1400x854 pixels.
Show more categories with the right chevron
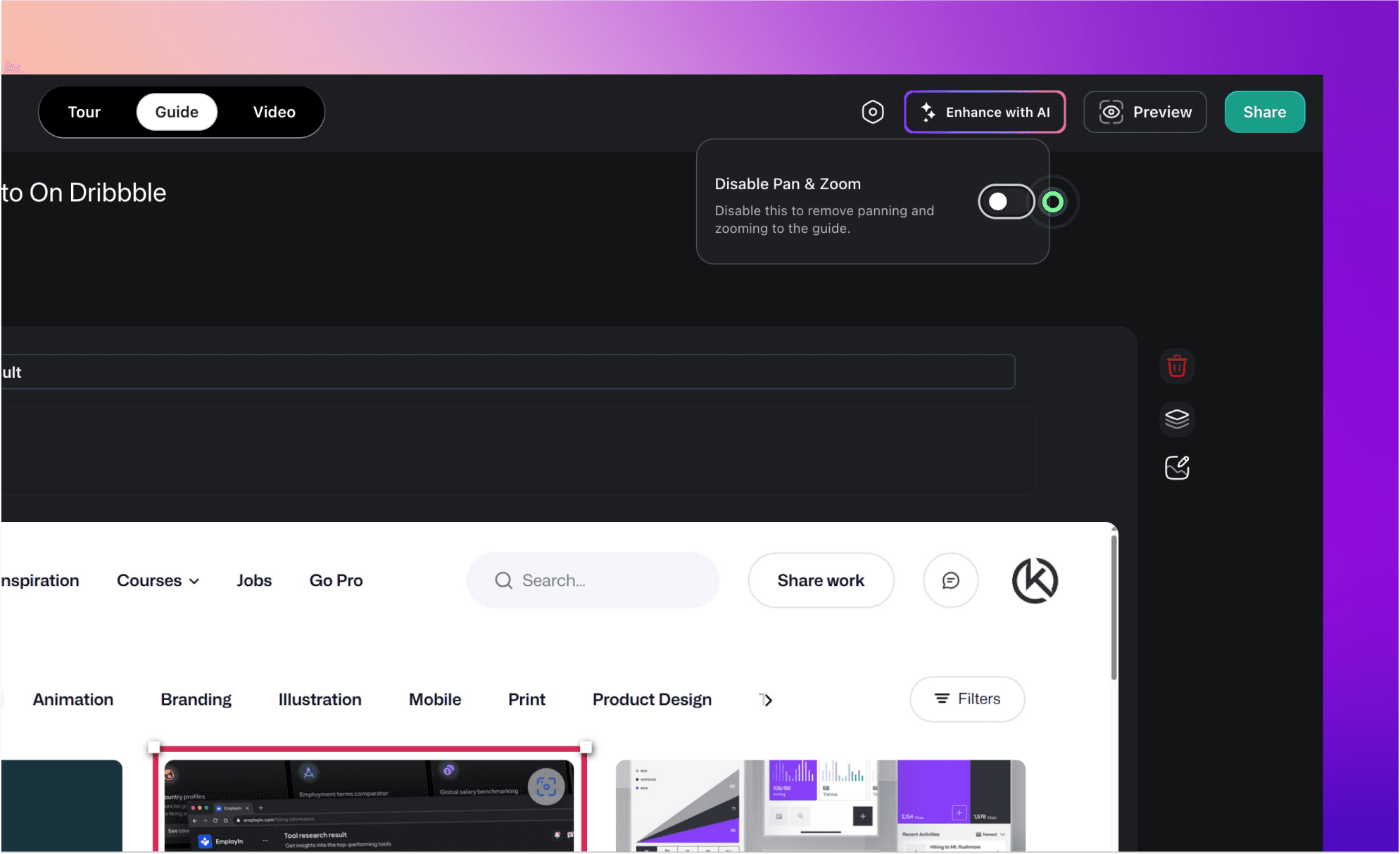[767, 700]
